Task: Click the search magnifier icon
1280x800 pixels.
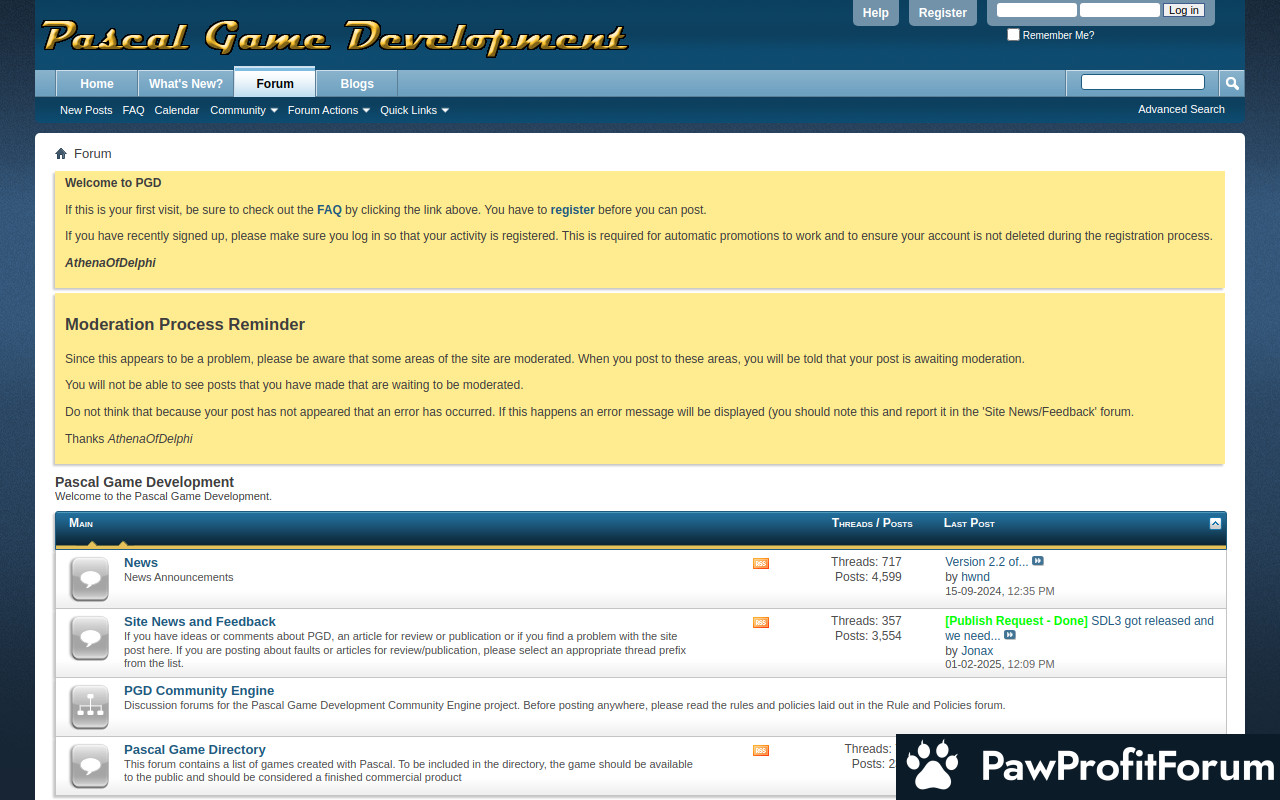Action: [1232, 83]
